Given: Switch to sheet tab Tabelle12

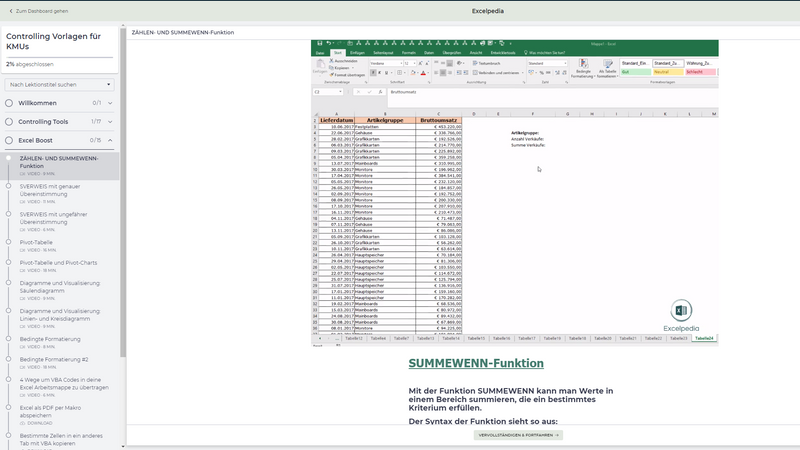Looking at the screenshot, I should tap(354, 338).
